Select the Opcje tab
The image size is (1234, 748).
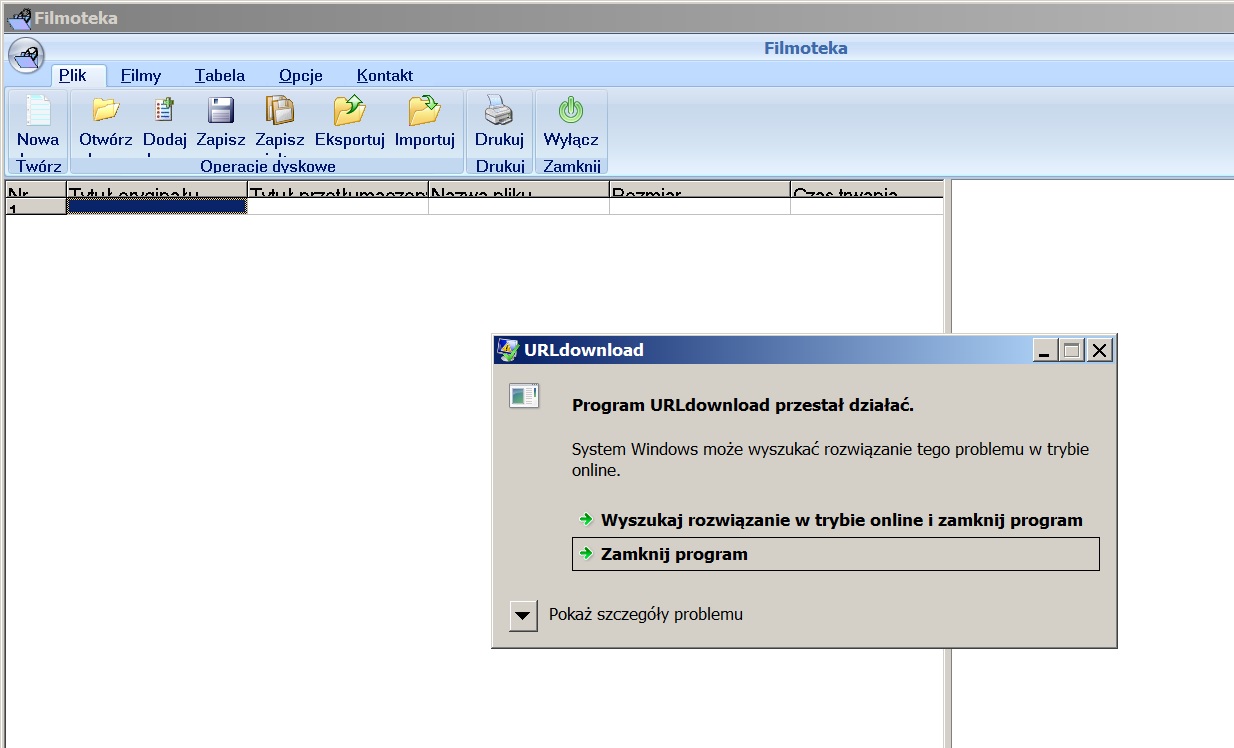(x=300, y=76)
